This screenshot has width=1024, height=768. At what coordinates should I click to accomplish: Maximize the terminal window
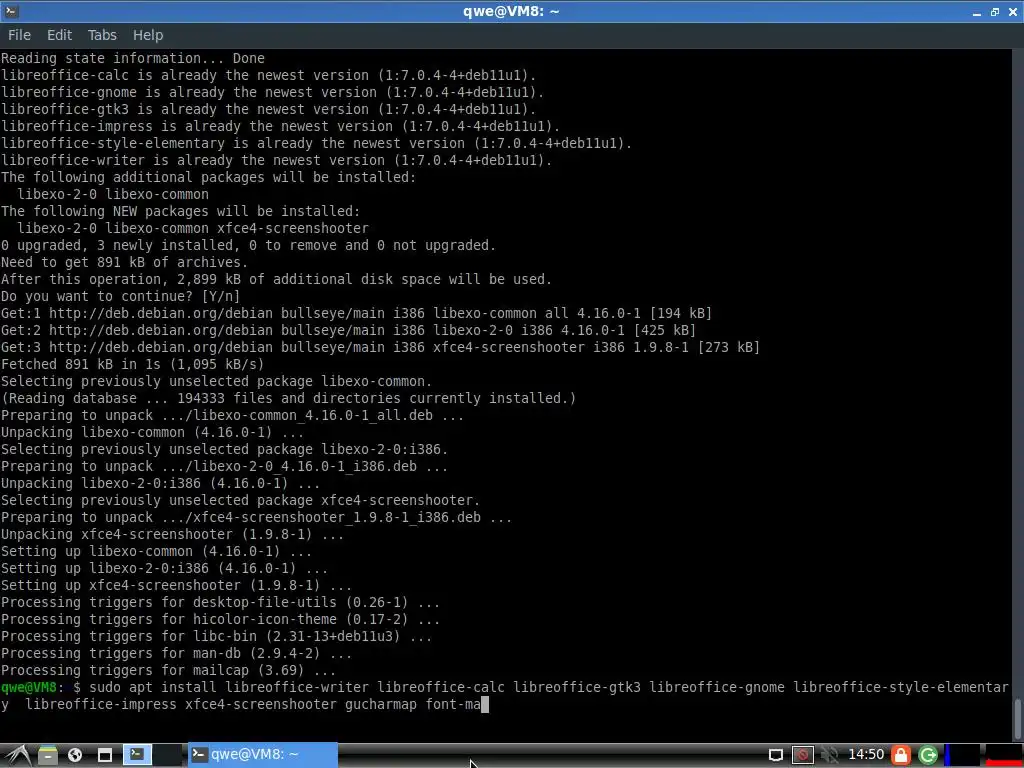point(995,12)
